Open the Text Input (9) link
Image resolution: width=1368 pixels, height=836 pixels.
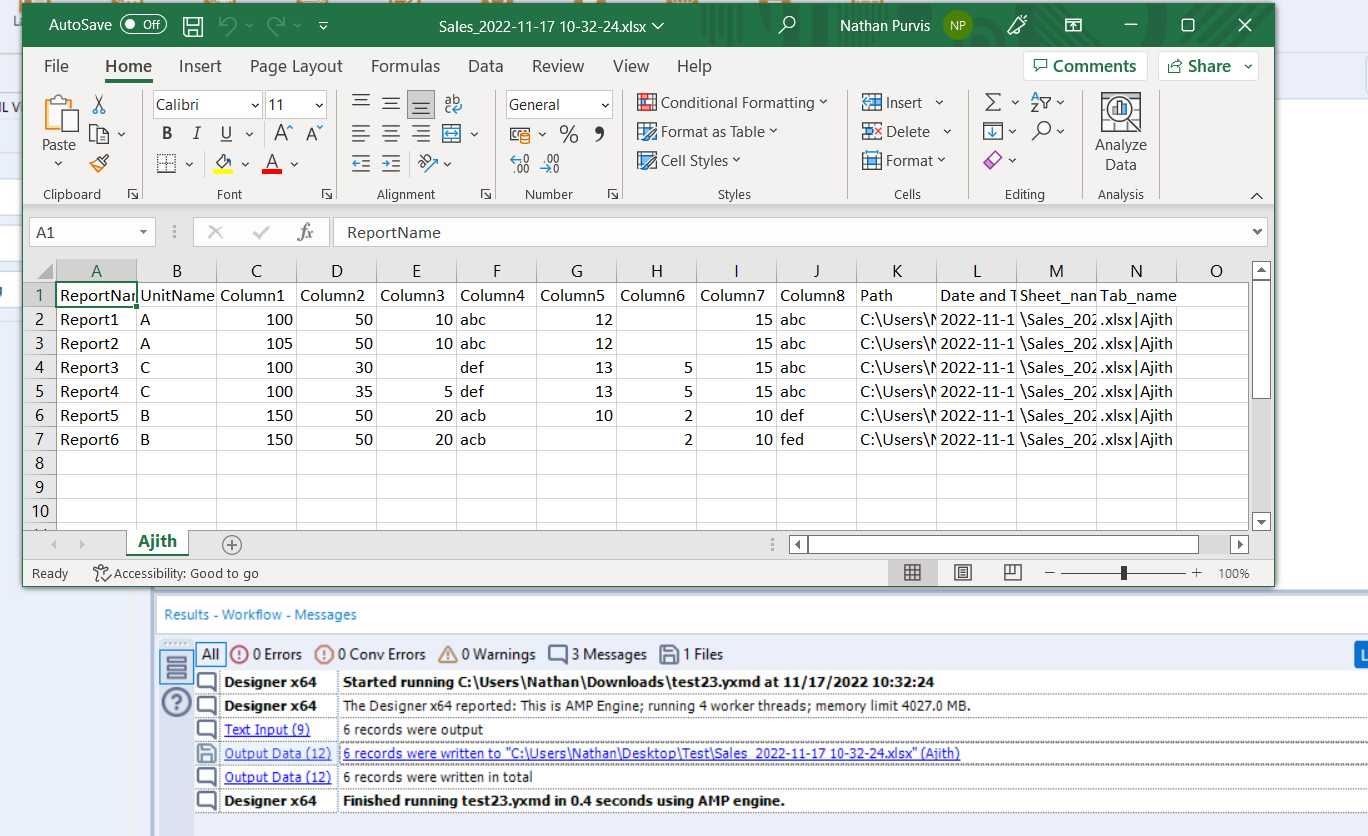[266, 730]
